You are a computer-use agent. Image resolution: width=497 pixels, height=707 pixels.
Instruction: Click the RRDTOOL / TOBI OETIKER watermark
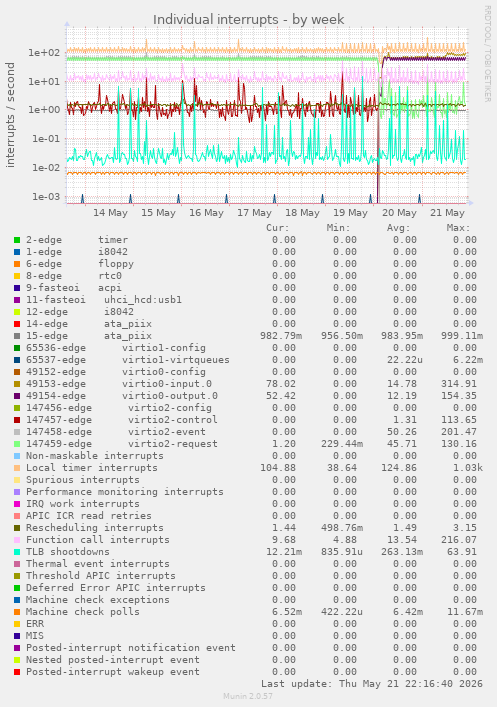coord(488,54)
